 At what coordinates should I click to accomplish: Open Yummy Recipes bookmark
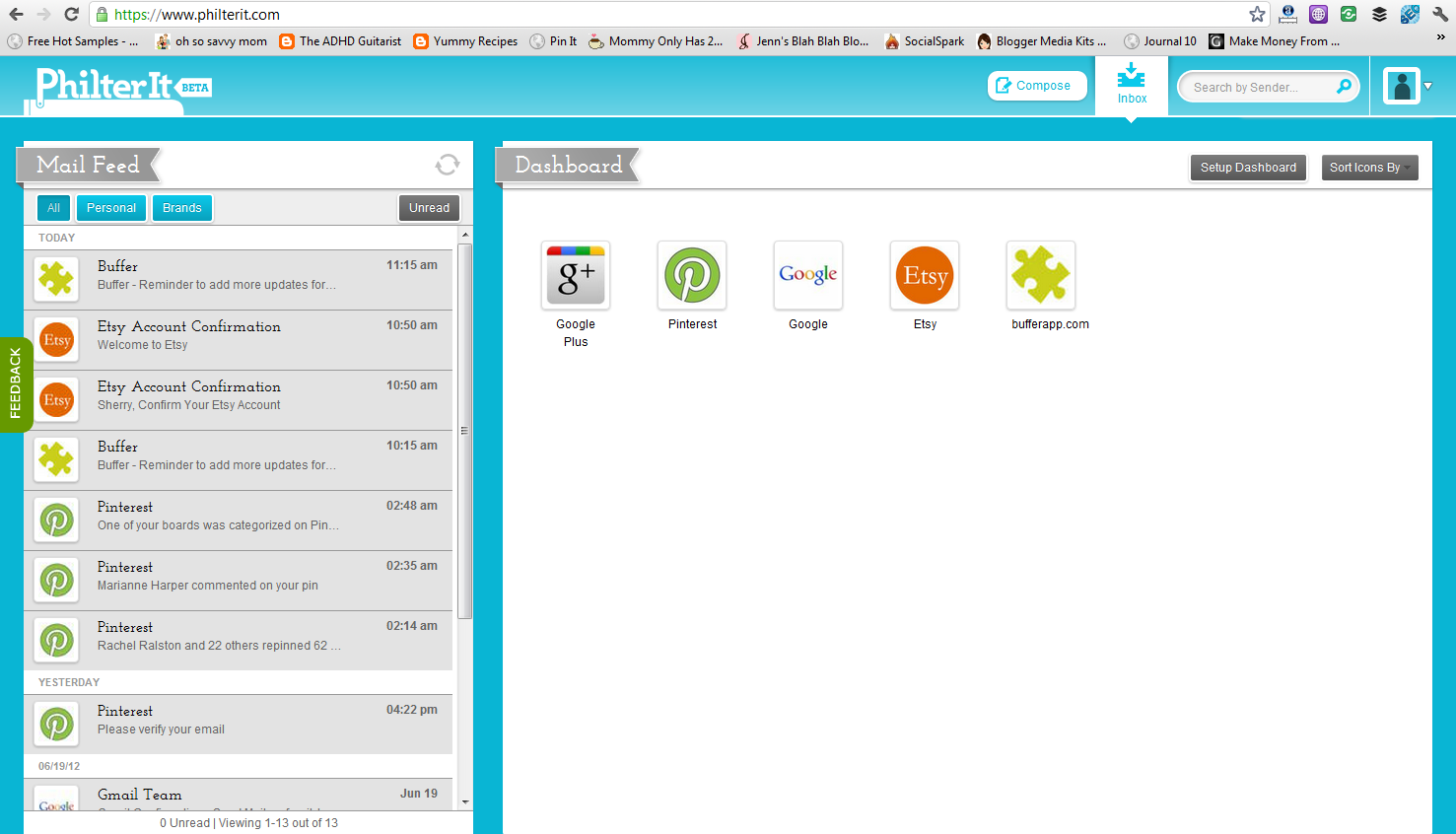coord(465,41)
